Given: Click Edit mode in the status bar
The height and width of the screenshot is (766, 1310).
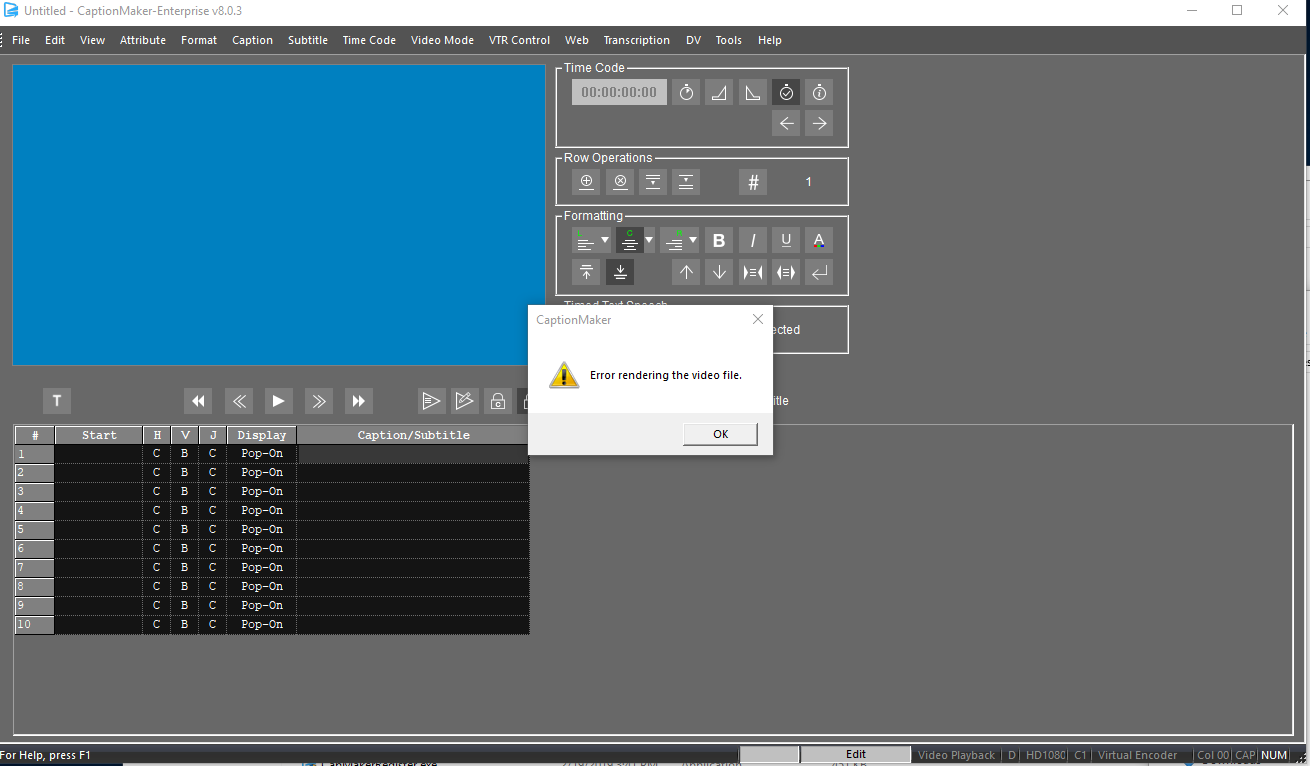Looking at the screenshot, I should [x=855, y=754].
